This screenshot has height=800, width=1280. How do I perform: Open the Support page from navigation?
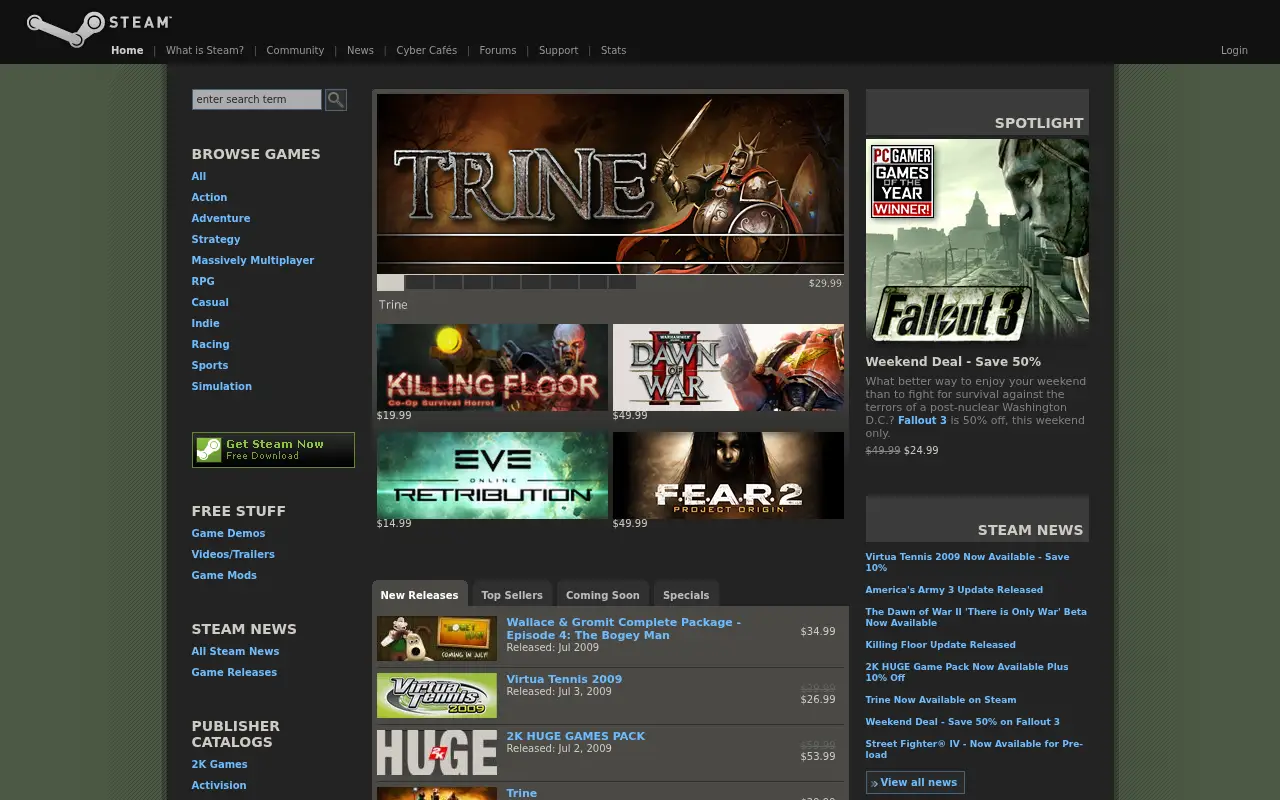tap(558, 50)
